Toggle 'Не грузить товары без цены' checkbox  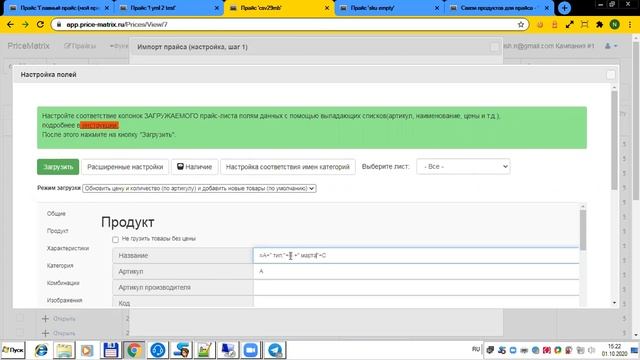115,240
